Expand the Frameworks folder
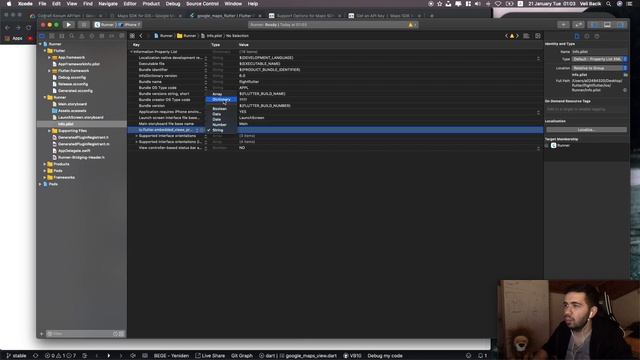640x360 pixels. click(x=45, y=178)
